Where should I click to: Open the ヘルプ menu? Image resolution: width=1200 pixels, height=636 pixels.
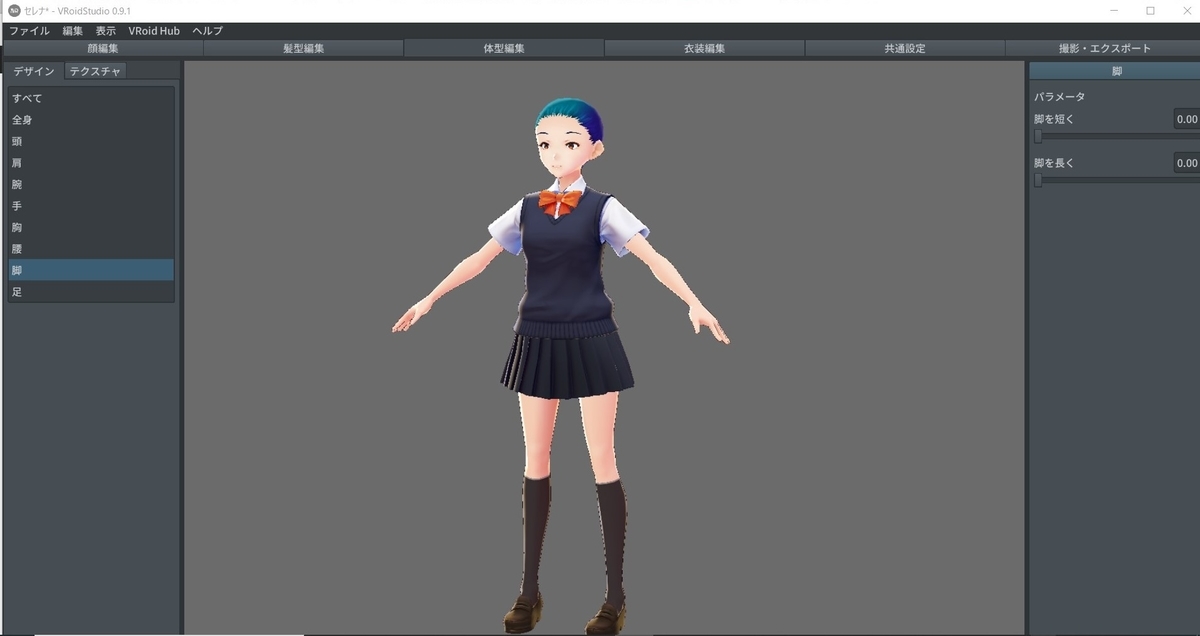pyautogui.click(x=205, y=31)
